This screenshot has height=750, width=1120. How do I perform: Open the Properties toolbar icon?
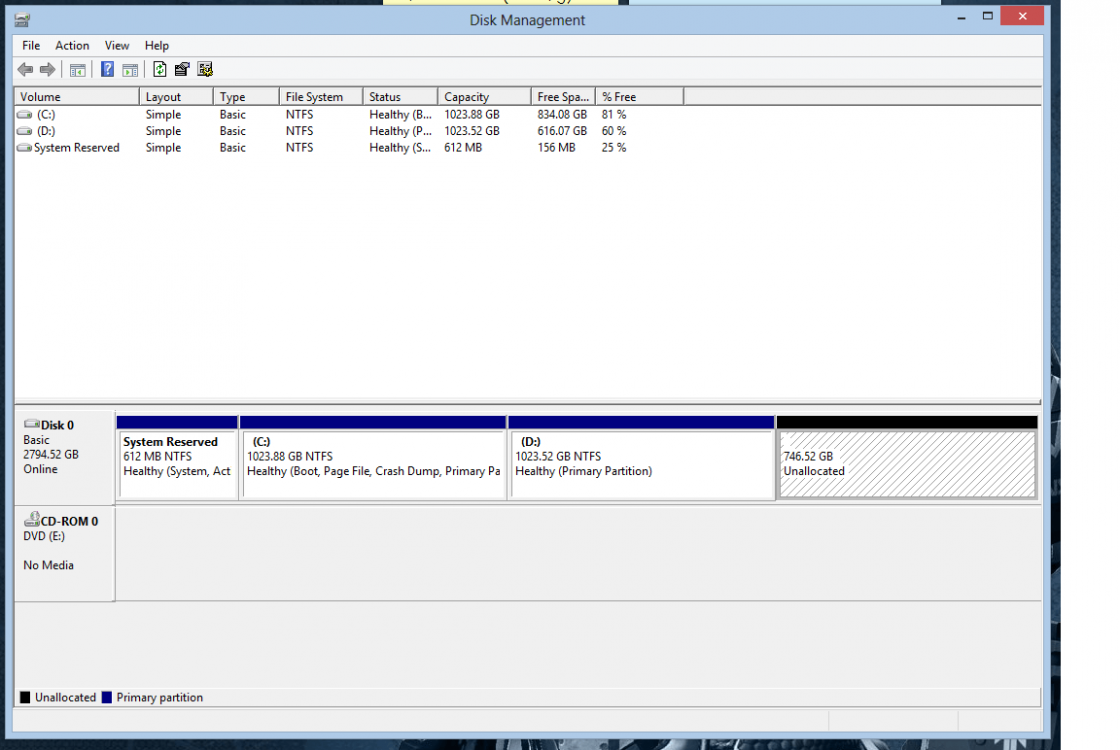point(182,69)
